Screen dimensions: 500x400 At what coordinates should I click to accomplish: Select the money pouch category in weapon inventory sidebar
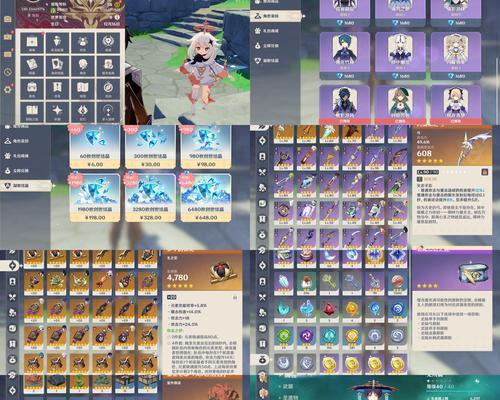point(262,235)
